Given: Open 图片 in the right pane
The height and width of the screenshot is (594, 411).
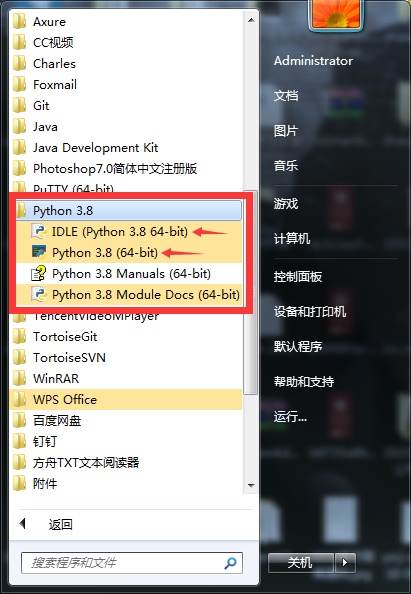Looking at the screenshot, I should point(286,131).
